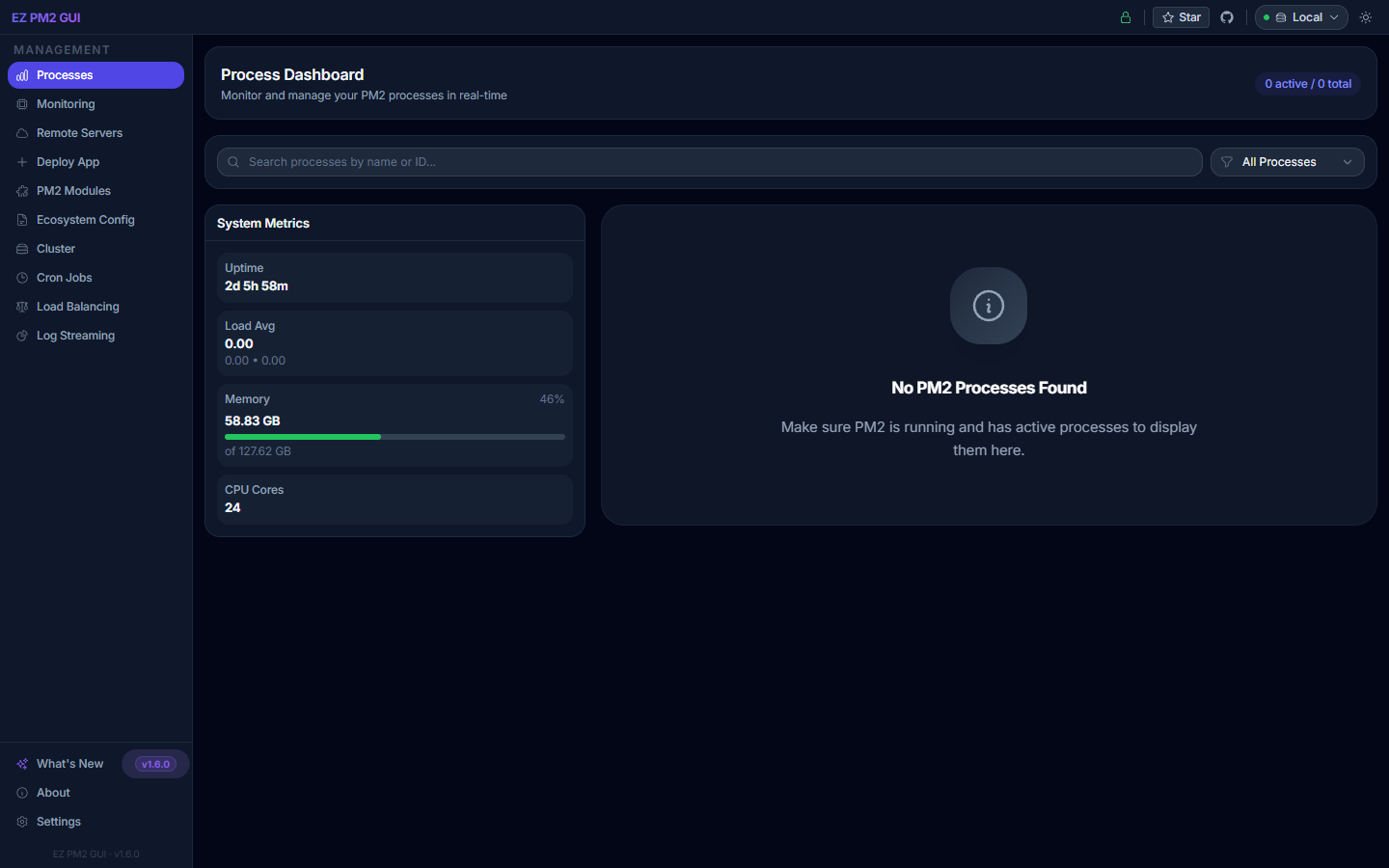Image resolution: width=1389 pixels, height=868 pixels.
Task: Click the green lock icon in the header
Action: pos(1125,16)
